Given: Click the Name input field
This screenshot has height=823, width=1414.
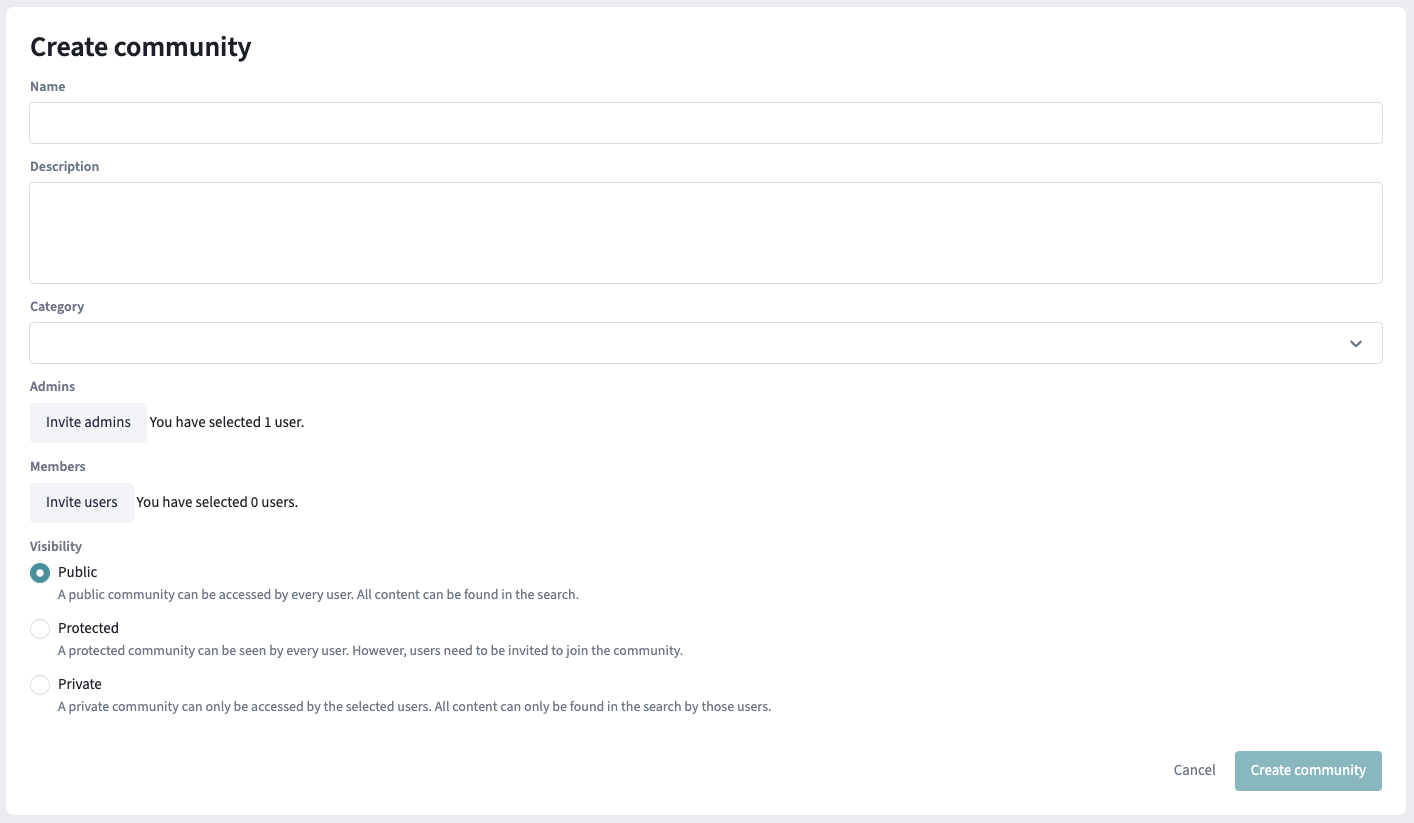Looking at the screenshot, I should click(x=706, y=123).
